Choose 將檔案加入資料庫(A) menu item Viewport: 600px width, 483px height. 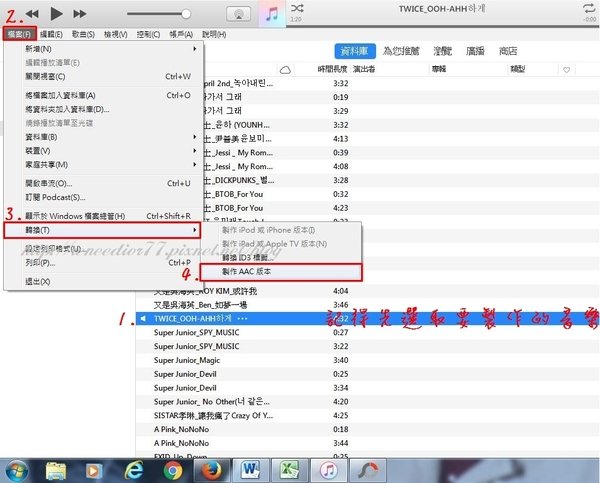point(103,95)
